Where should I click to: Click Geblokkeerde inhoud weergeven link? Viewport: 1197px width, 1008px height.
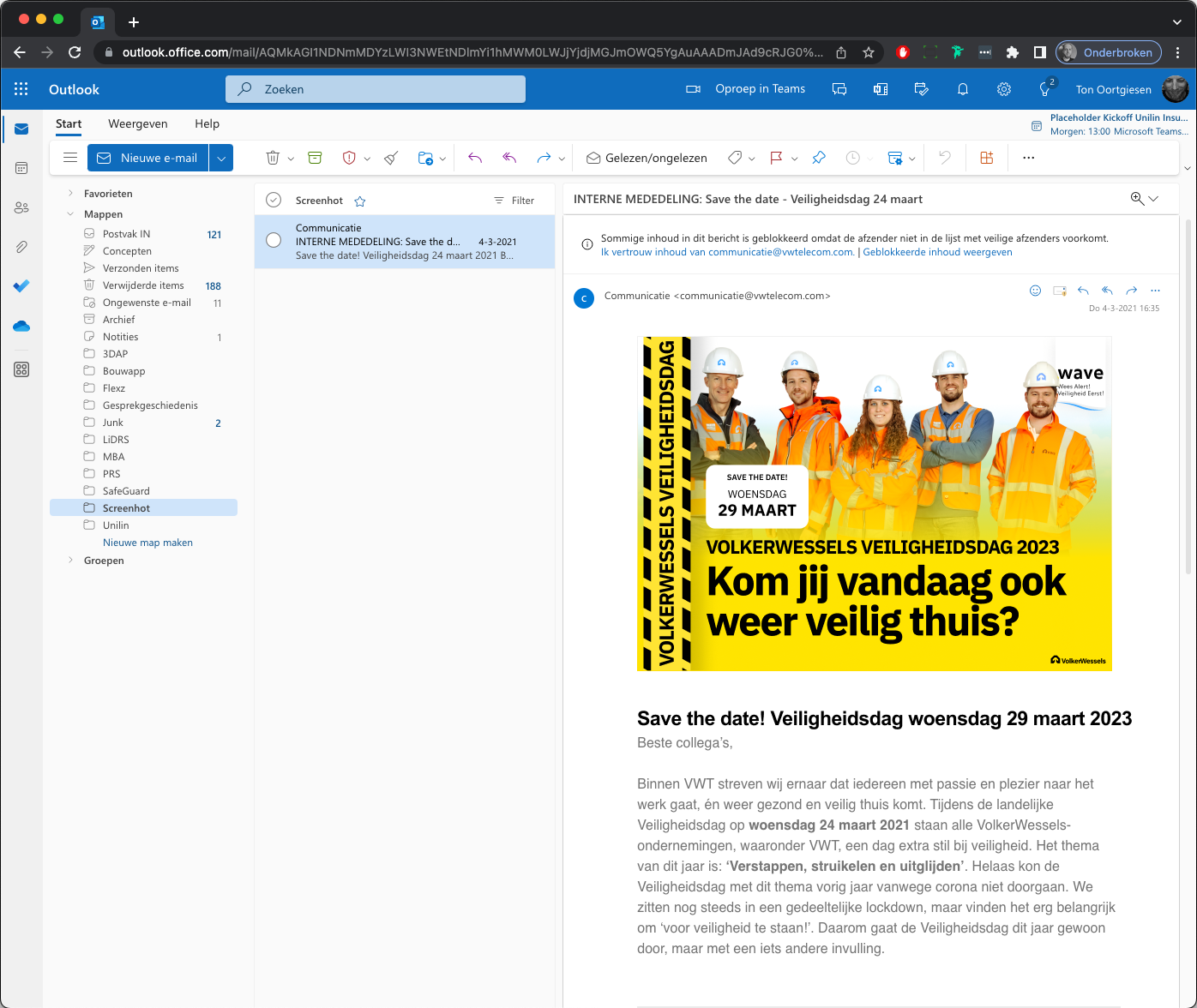tap(937, 252)
